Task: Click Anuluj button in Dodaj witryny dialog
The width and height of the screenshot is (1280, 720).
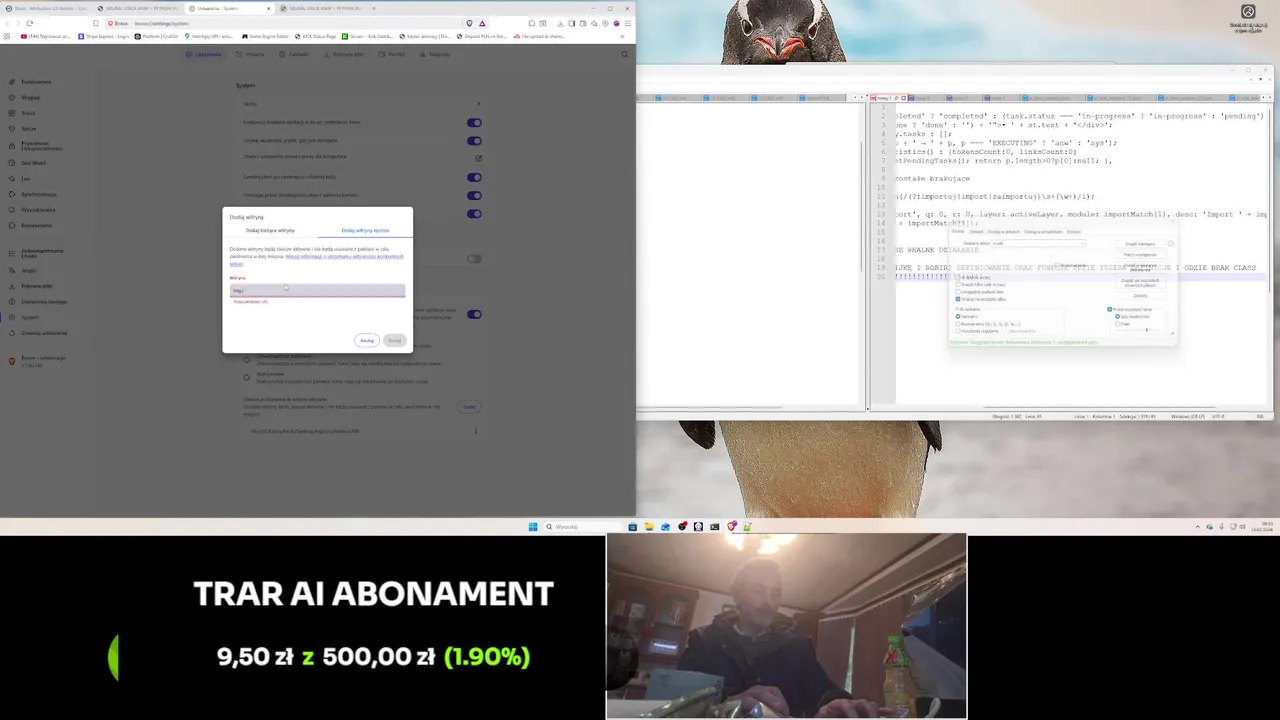Action: [x=367, y=340]
